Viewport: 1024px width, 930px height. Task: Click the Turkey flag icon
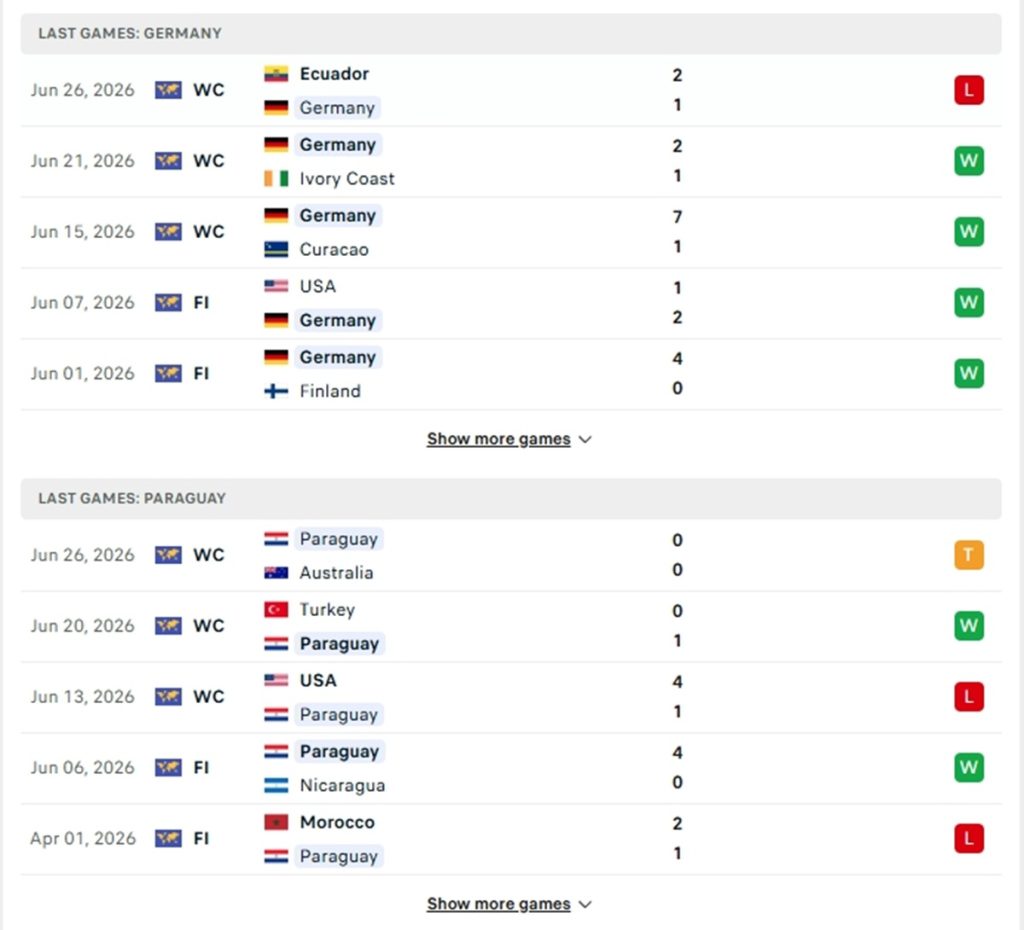click(x=276, y=609)
